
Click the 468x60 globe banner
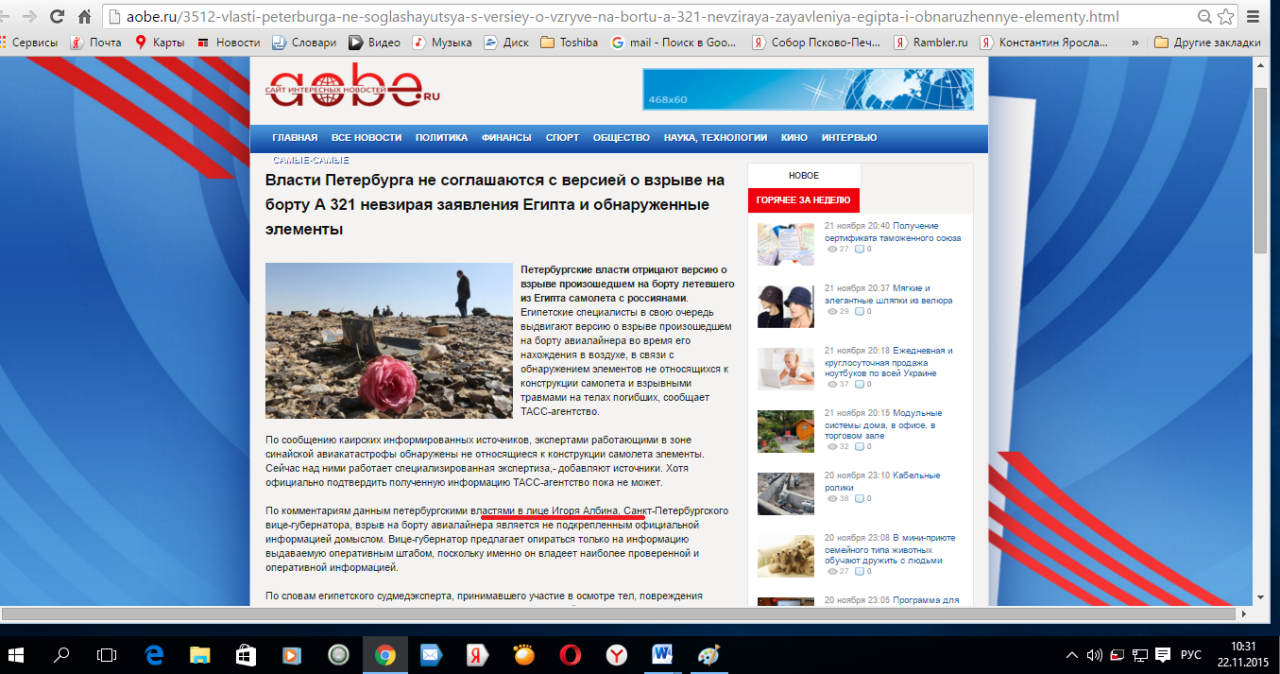coord(808,88)
